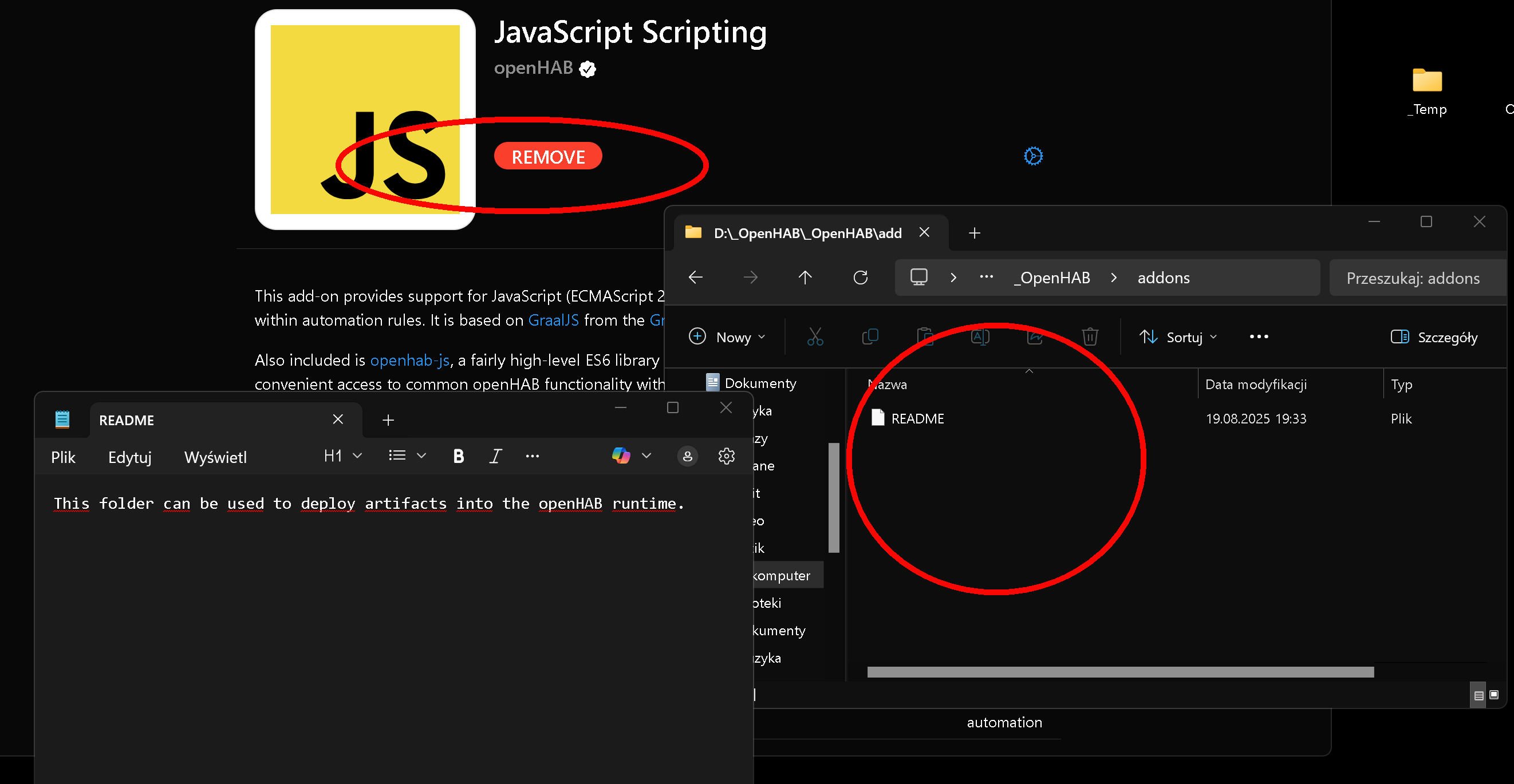Screen dimensions: 1514x784
Task: Toggle italic formatting in Notepad
Action: click(x=495, y=456)
